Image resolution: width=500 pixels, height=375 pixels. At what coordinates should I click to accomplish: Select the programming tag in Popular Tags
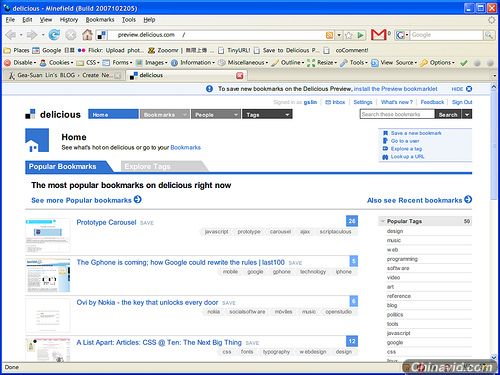[x=402, y=259]
